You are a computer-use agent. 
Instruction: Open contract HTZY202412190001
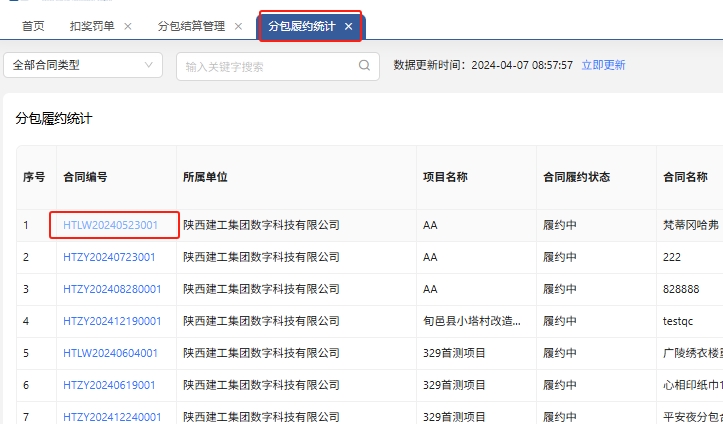[x=112, y=321]
